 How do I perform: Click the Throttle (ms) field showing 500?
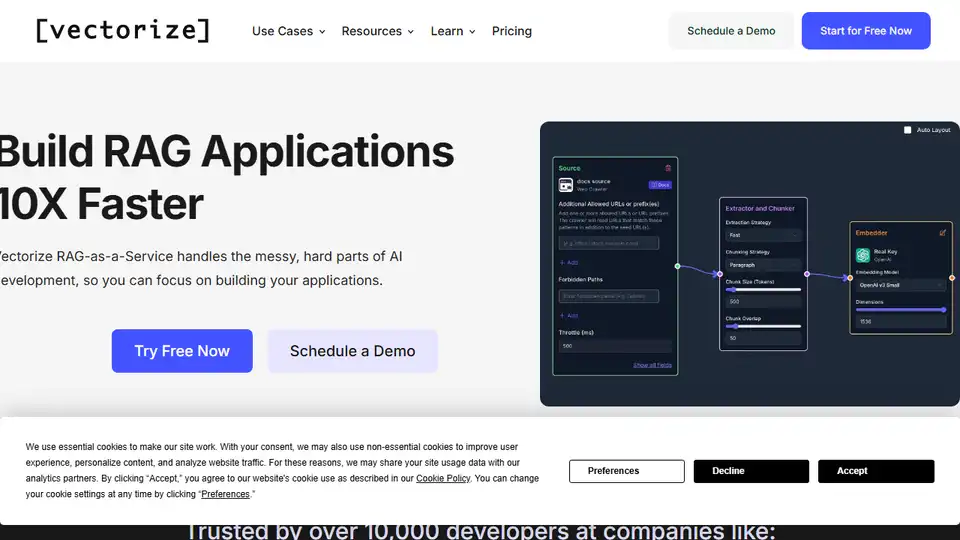pos(615,346)
